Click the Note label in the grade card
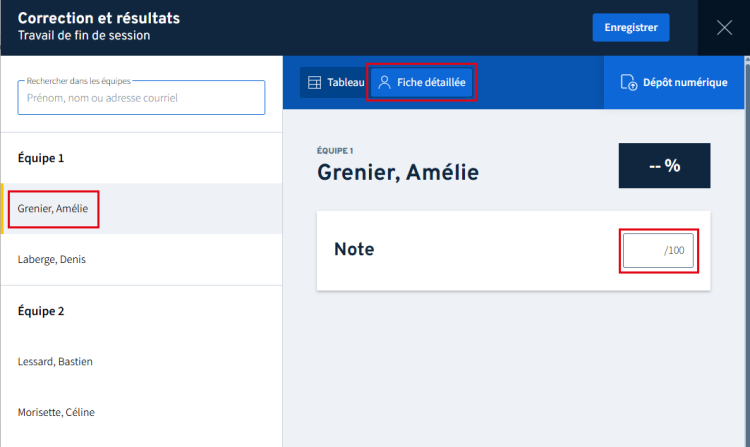The width and height of the screenshot is (750, 447). tap(354, 250)
